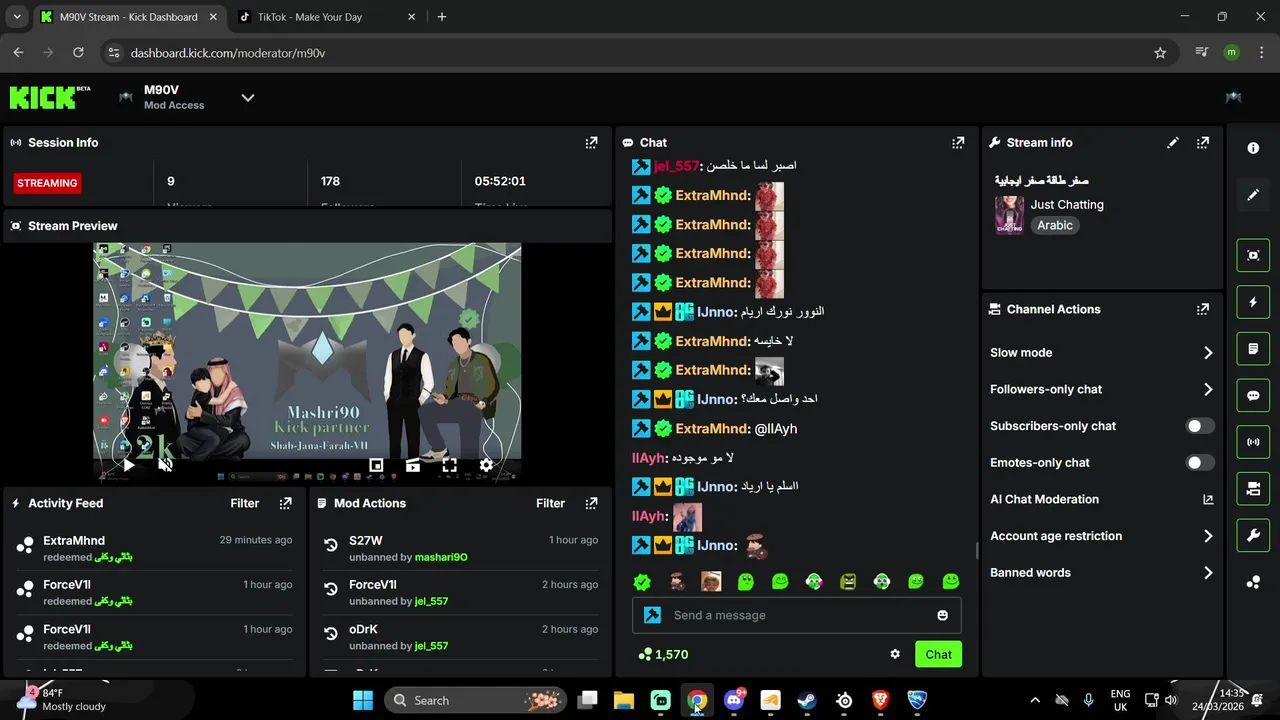The width and height of the screenshot is (1280, 720).
Task: Pop out the Activity Feed panel
Action: [286, 504]
